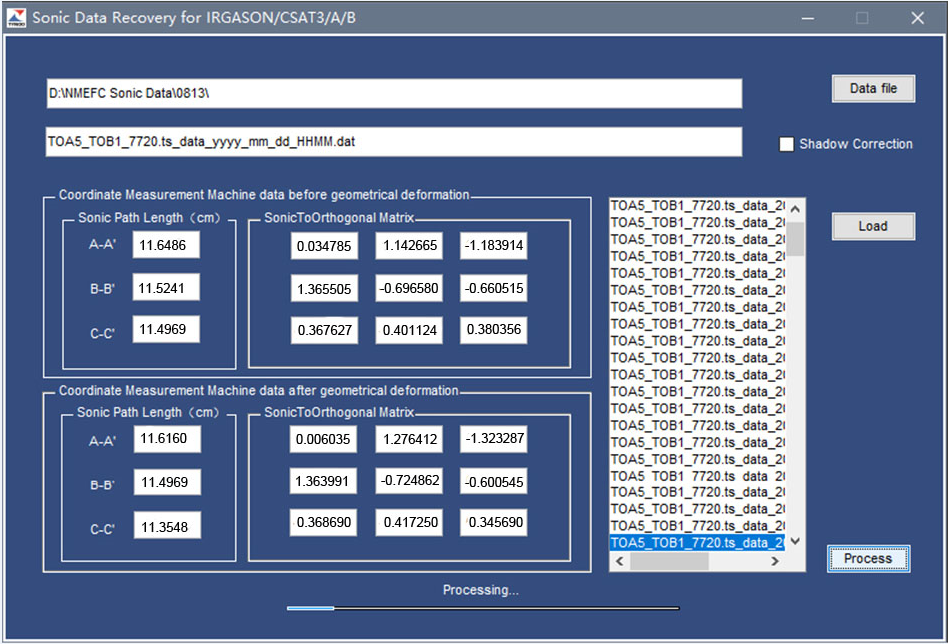Edit B-B' path length 11.5241 field
Screen dimensions: 948x644
(x=167, y=288)
